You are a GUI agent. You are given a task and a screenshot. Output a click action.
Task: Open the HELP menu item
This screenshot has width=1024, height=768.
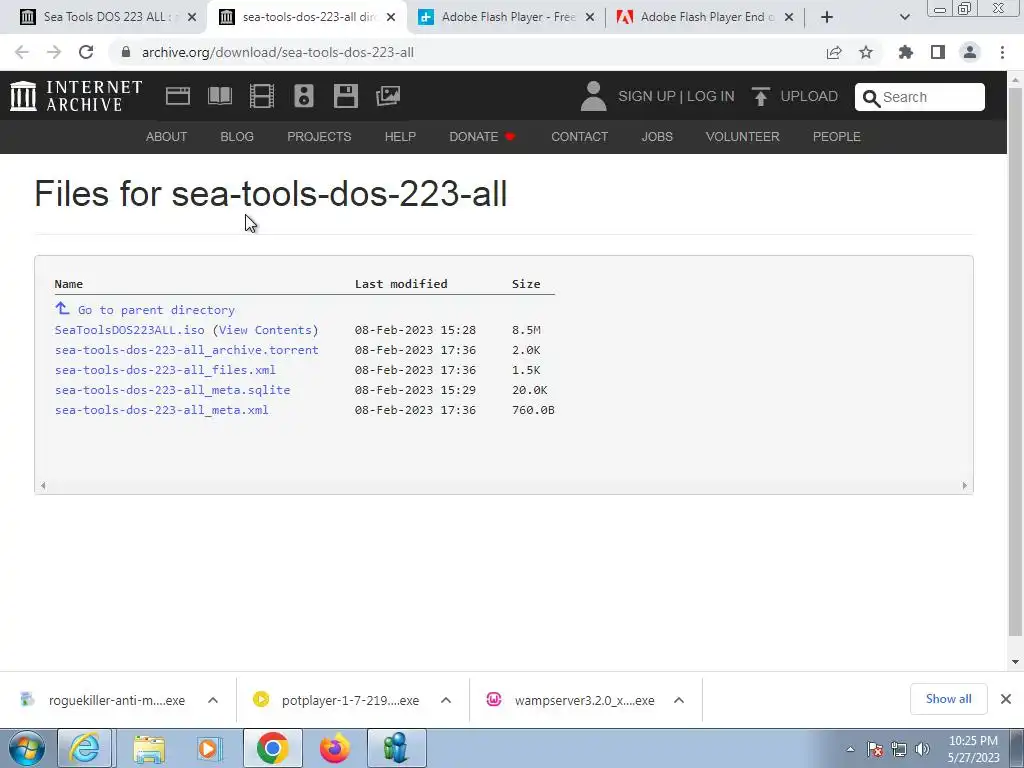coord(400,136)
